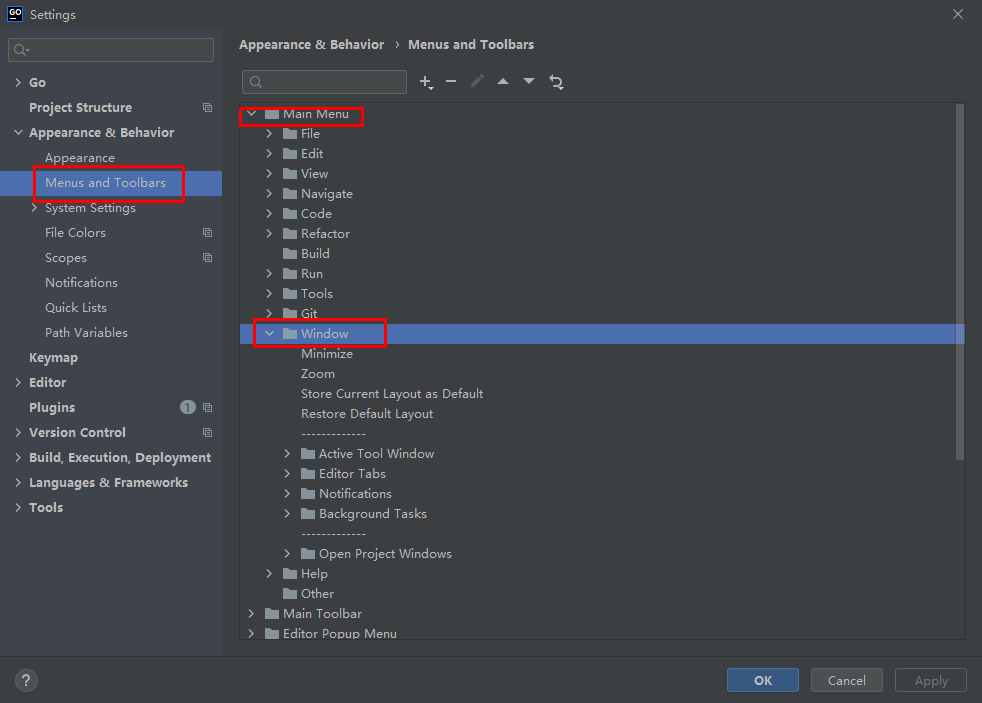
Task: Expand the Open Project Windows folder
Action: click(x=287, y=554)
